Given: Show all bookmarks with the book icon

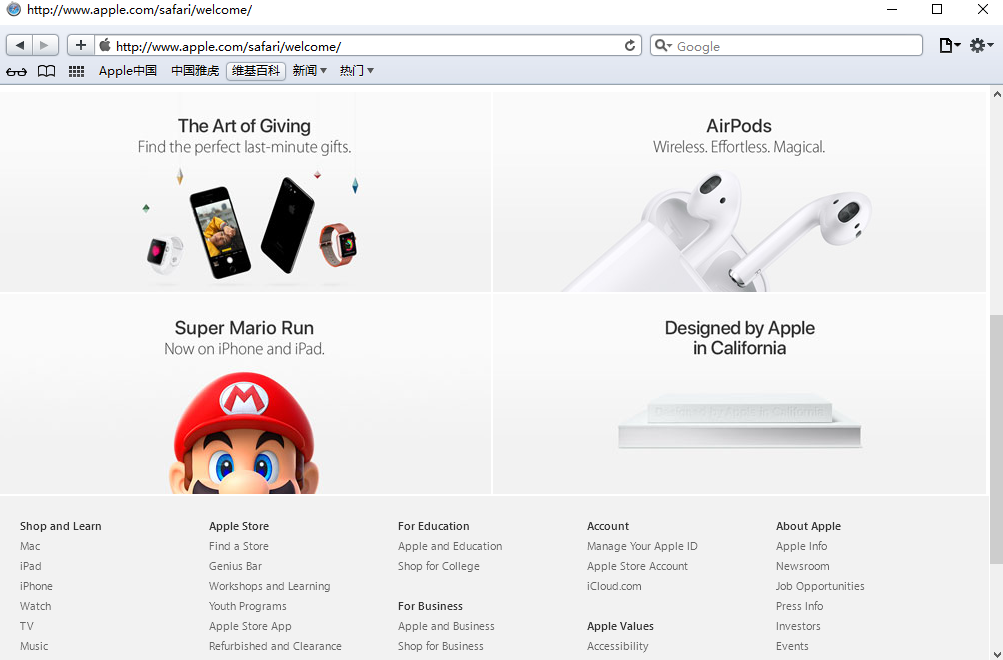Looking at the screenshot, I should click(47, 71).
